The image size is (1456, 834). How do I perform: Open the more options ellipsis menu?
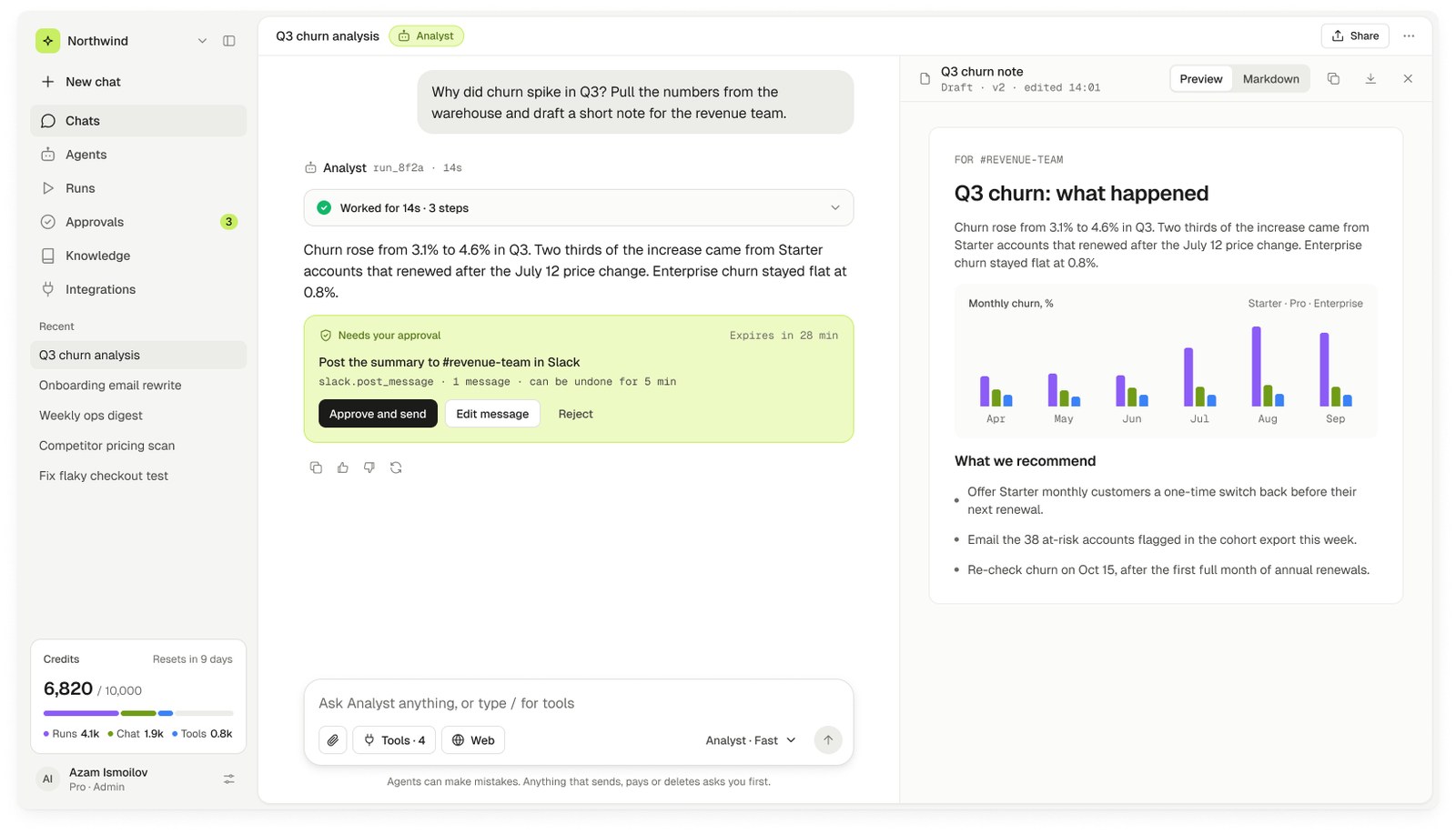pos(1409,36)
